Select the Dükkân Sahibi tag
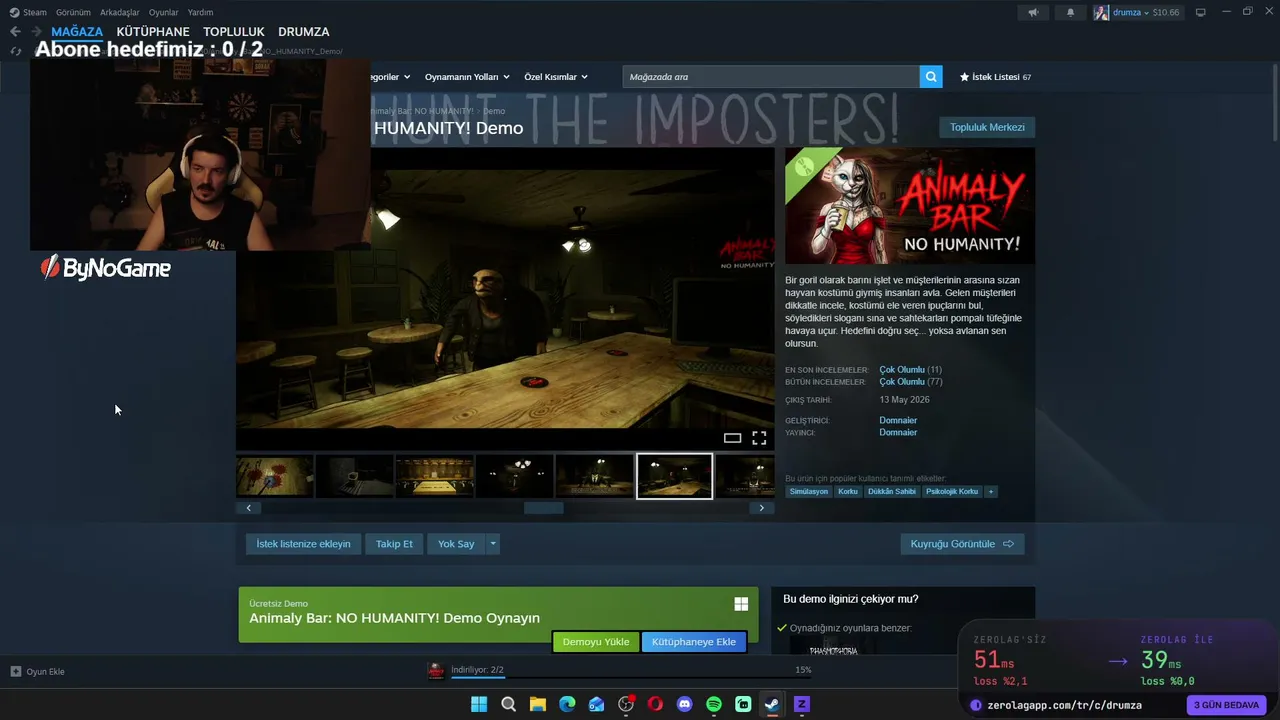Image resolution: width=1280 pixels, height=720 pixels. (892, 492)
